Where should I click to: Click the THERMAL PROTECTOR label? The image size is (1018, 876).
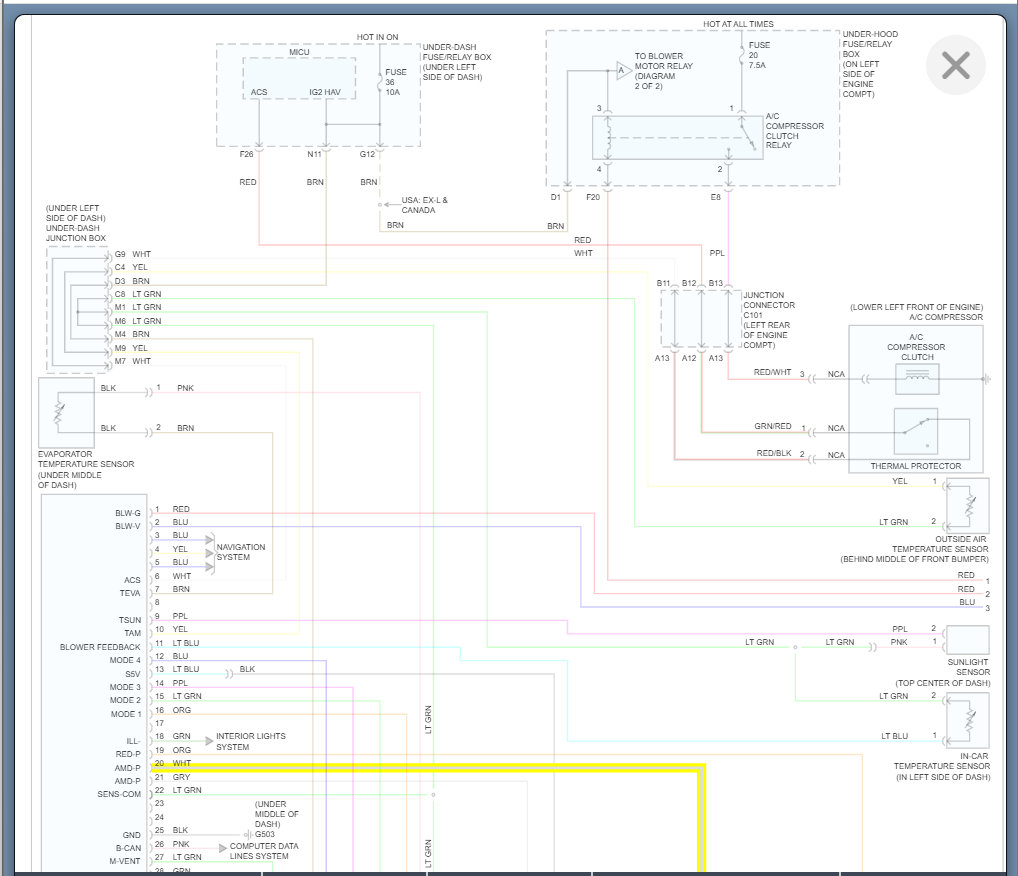(x=915, y=466)
